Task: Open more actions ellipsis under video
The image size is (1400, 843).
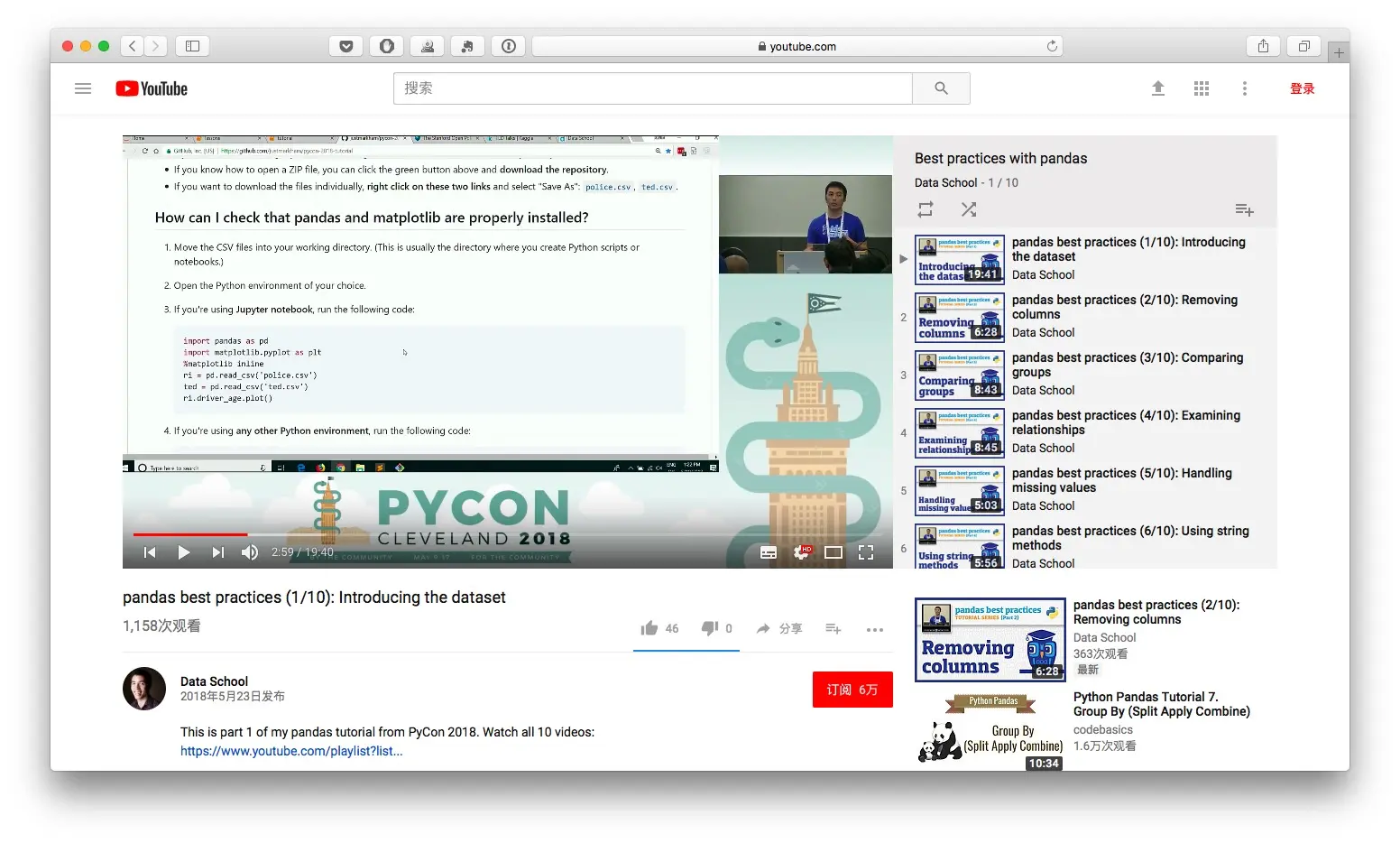Action: click(874, 630)
